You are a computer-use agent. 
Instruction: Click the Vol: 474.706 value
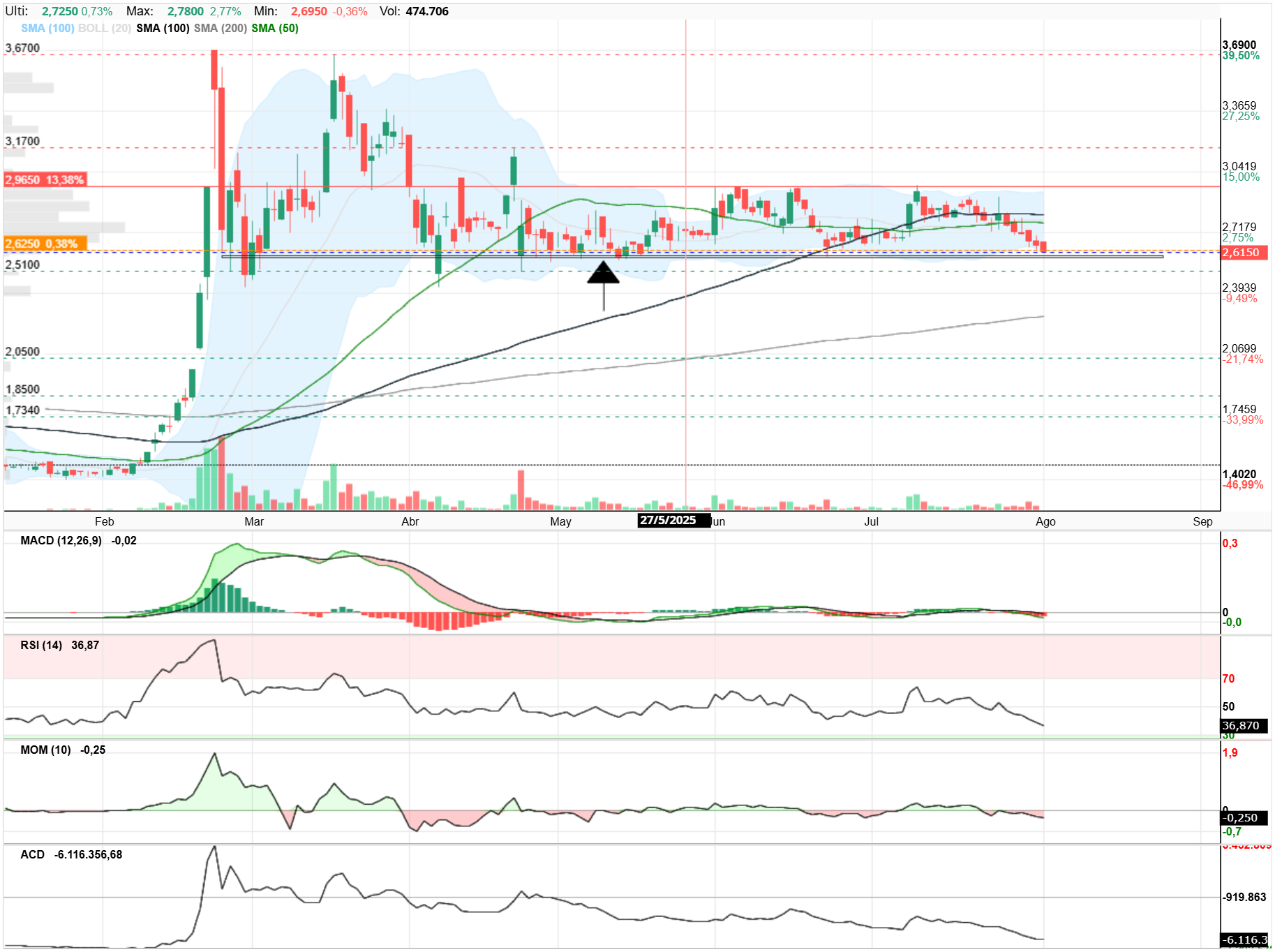(x=427, y=11)
